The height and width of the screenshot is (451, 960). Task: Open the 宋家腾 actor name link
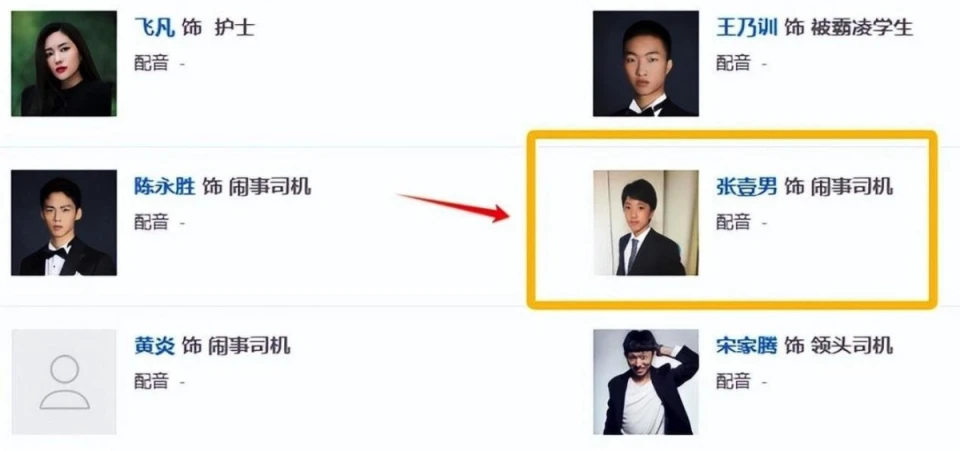point(746,346)
